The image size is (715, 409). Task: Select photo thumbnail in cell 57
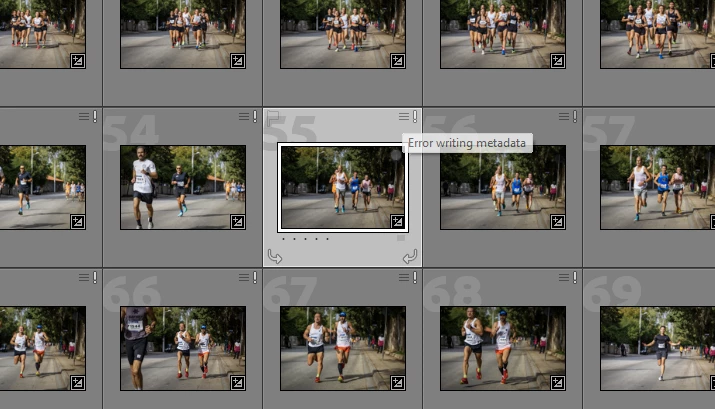tap(658, 187)
